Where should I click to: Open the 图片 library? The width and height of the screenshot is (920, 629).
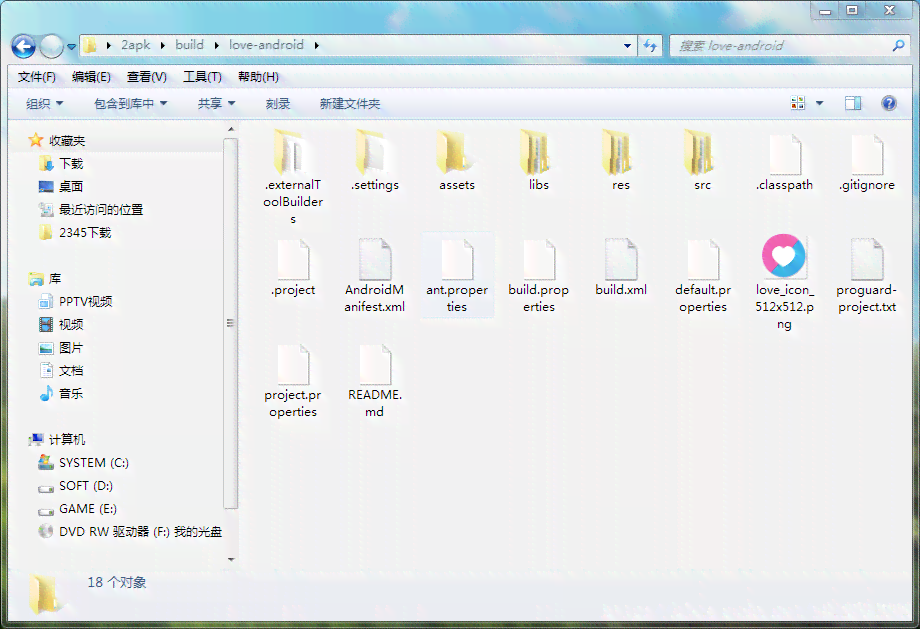71,348
